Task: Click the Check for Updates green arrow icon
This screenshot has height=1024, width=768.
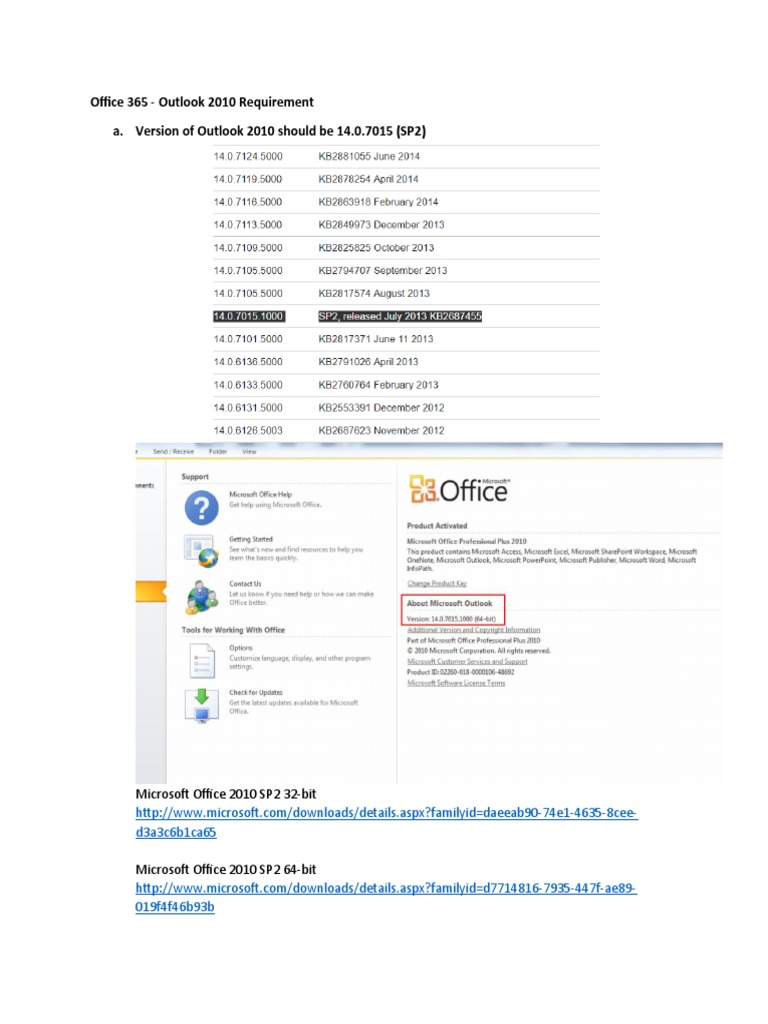Action: [201, 706]
